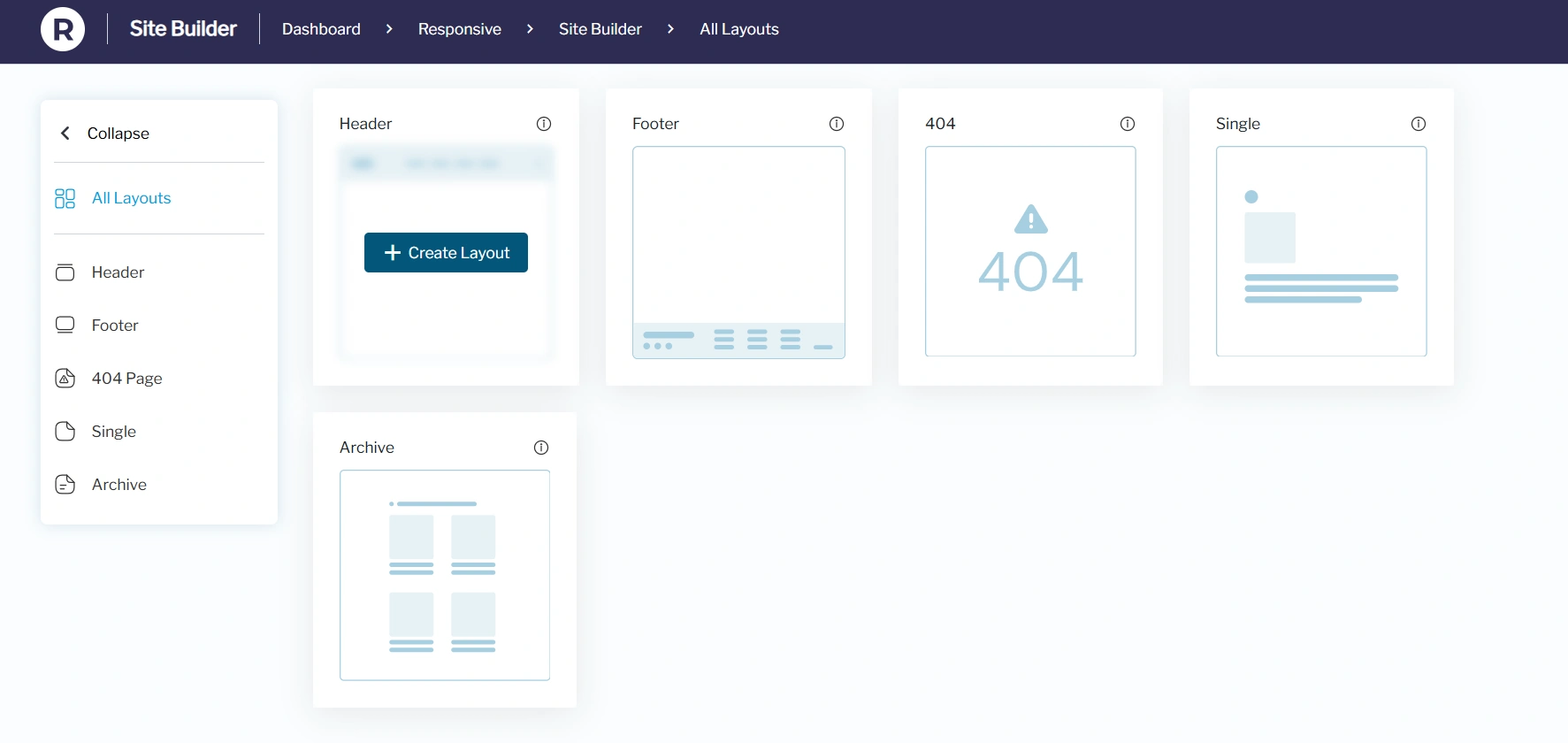Image resolution: width=1568 pixels, height=743 pixels.
Task: Open the 404 layout thumbnail
Action: (1030, 251)
